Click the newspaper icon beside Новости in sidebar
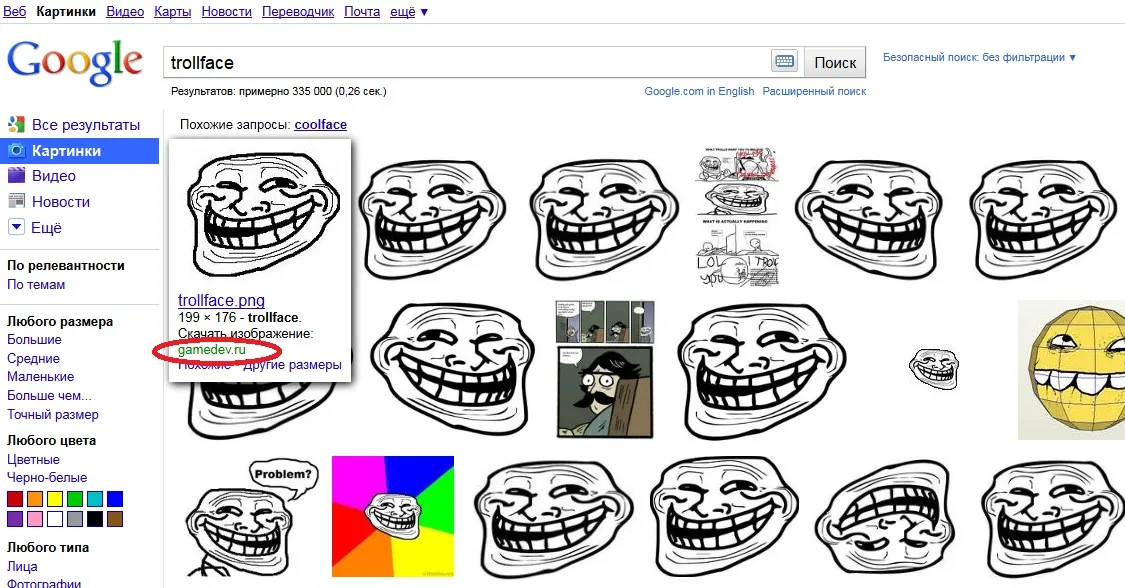This screenshot has width=1125, height=588. tap(16, 201)
